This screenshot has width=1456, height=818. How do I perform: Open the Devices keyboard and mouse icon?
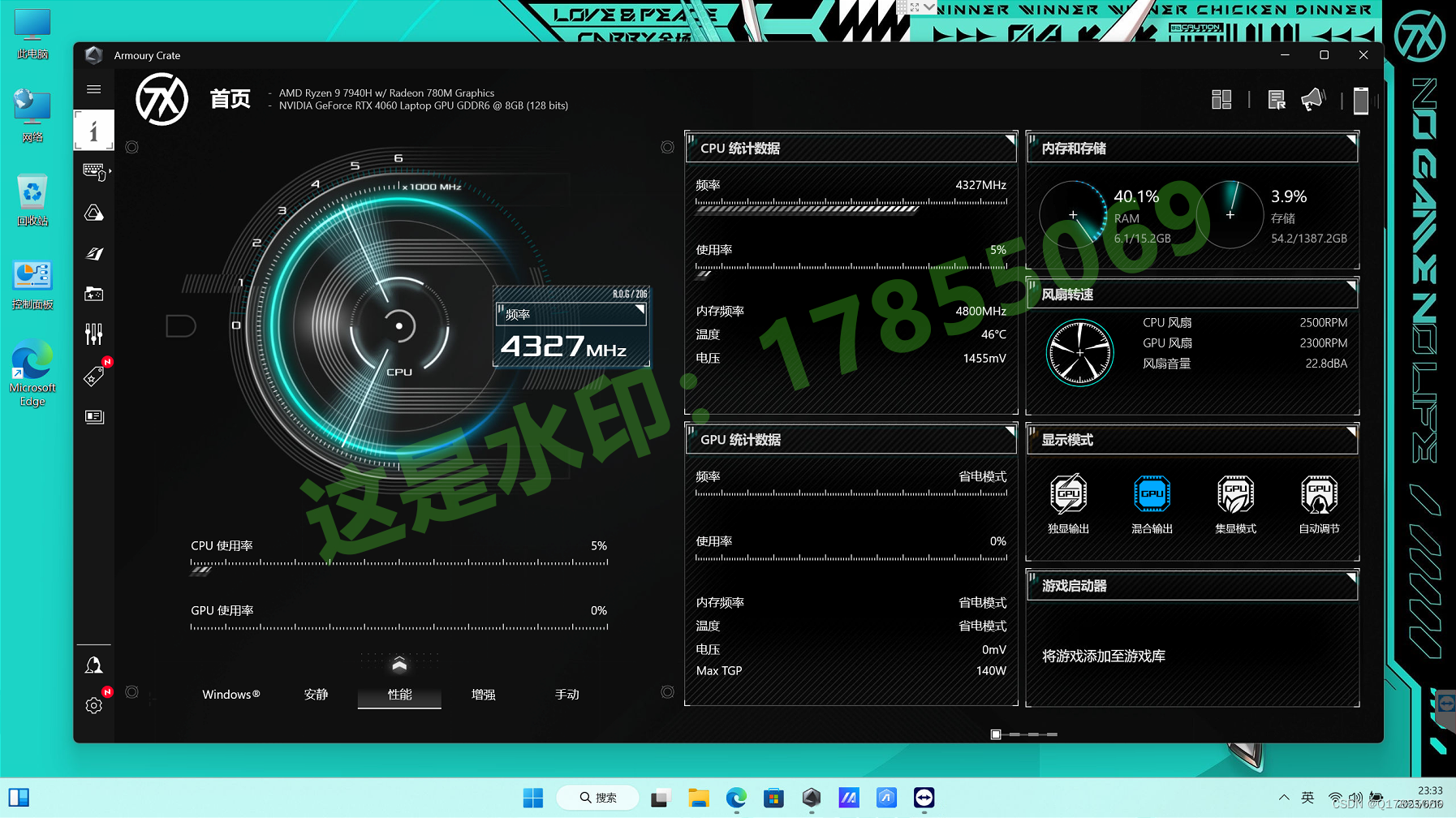(x=95, y=172)
